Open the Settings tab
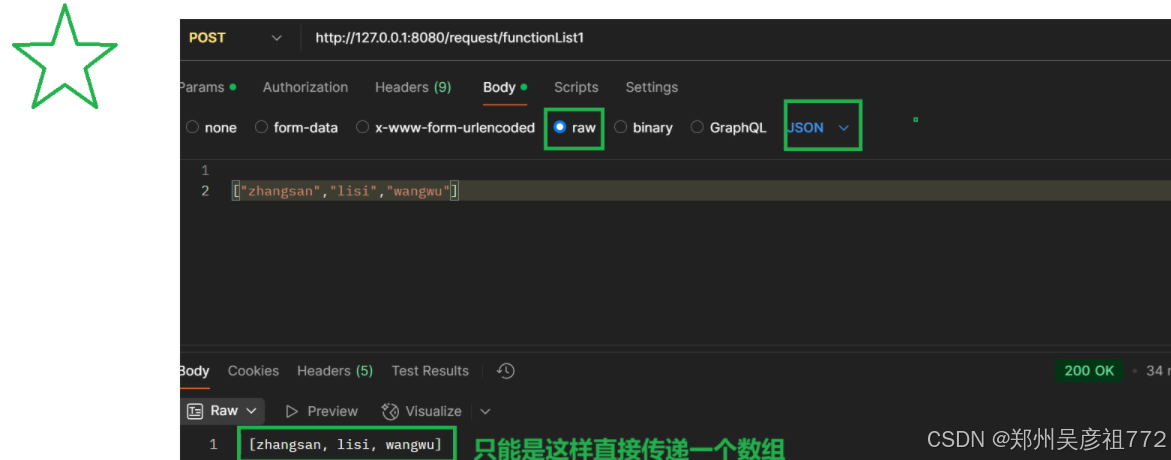 pyautogui.click(x=651, y=87)
